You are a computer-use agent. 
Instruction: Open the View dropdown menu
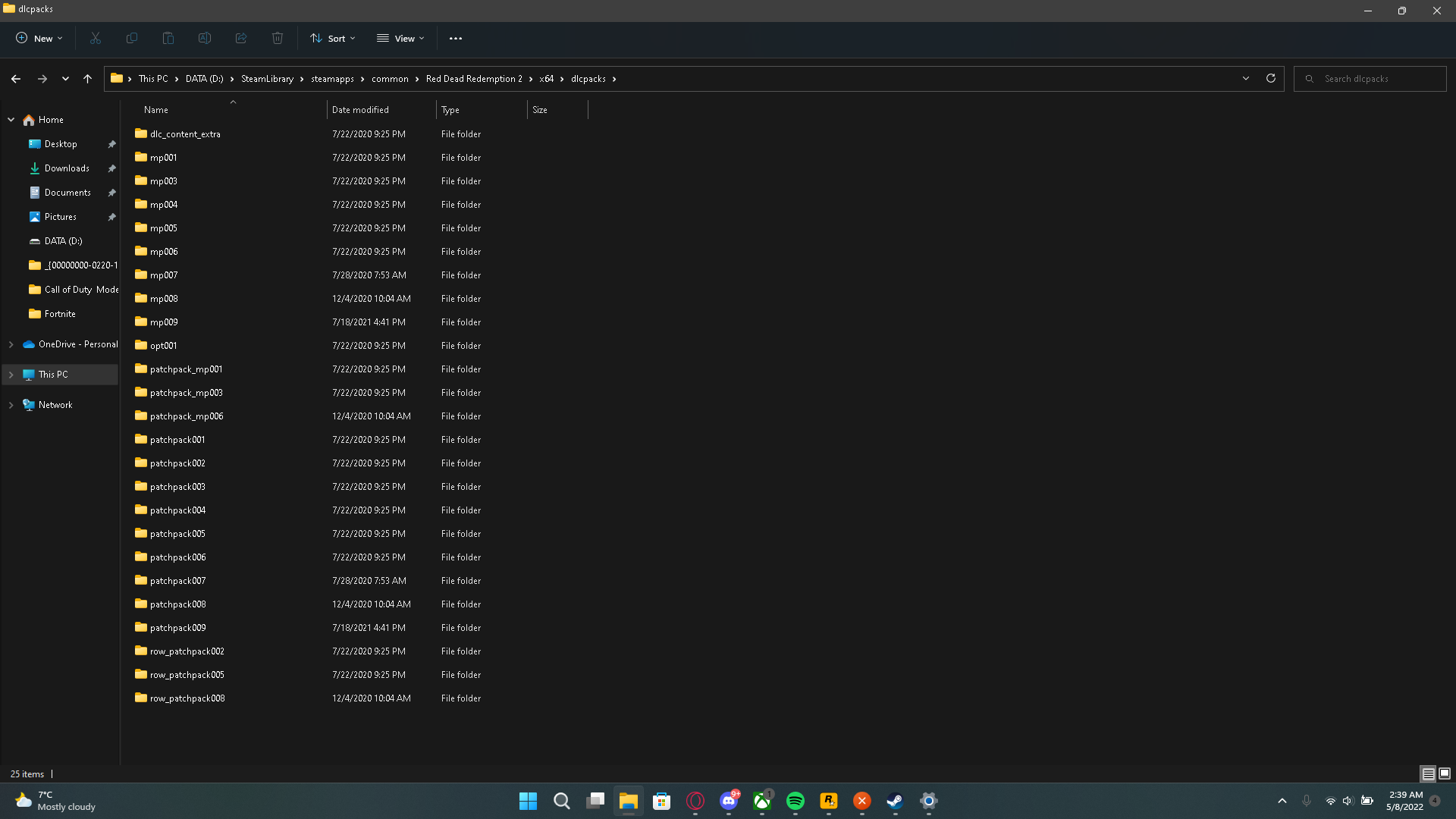pyautogui.click(x=401, y=38)
